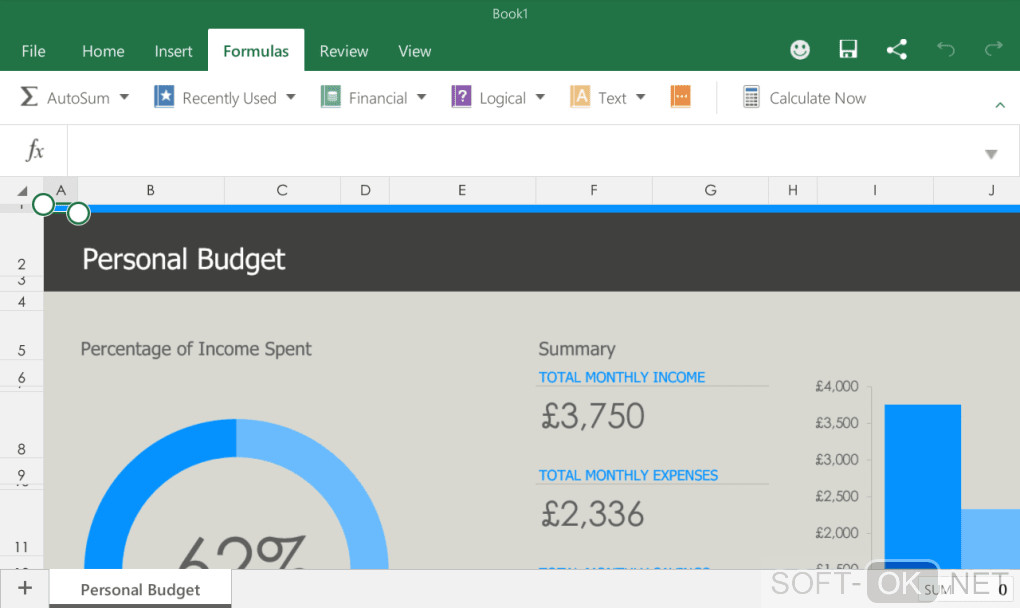Click the tall dark blue income bar

pyautogui.click(x=922, y=486)
